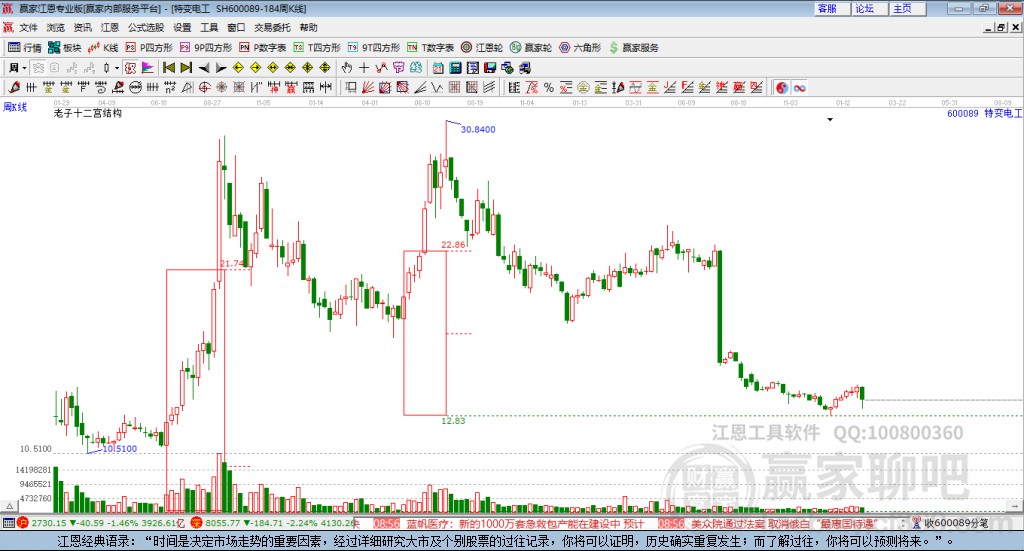The image size is (1024, 551).
Task: Expand the candle style dropdown arrow
Action: click(x=117, y=68)
